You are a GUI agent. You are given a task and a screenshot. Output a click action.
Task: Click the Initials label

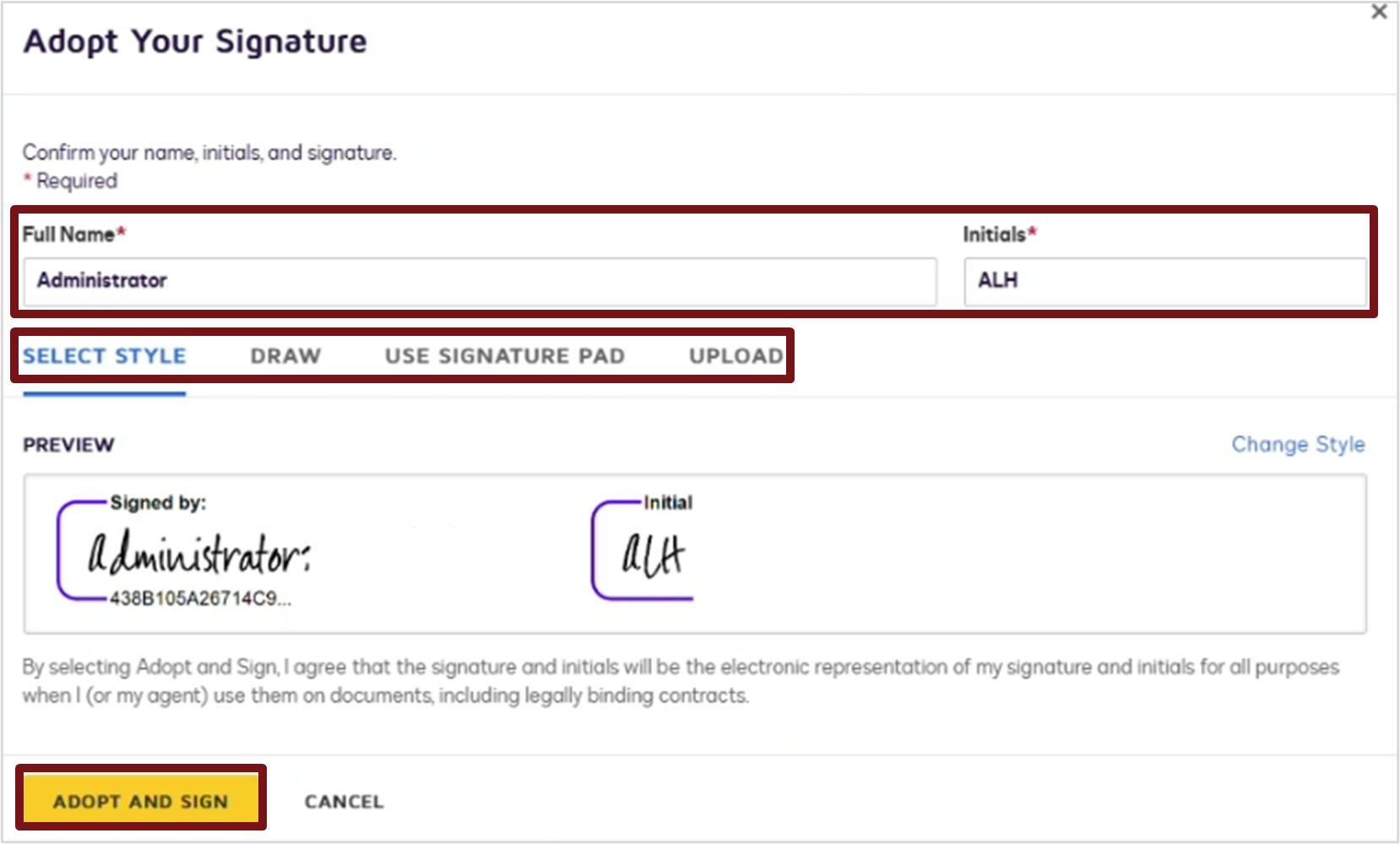point(994,235)
